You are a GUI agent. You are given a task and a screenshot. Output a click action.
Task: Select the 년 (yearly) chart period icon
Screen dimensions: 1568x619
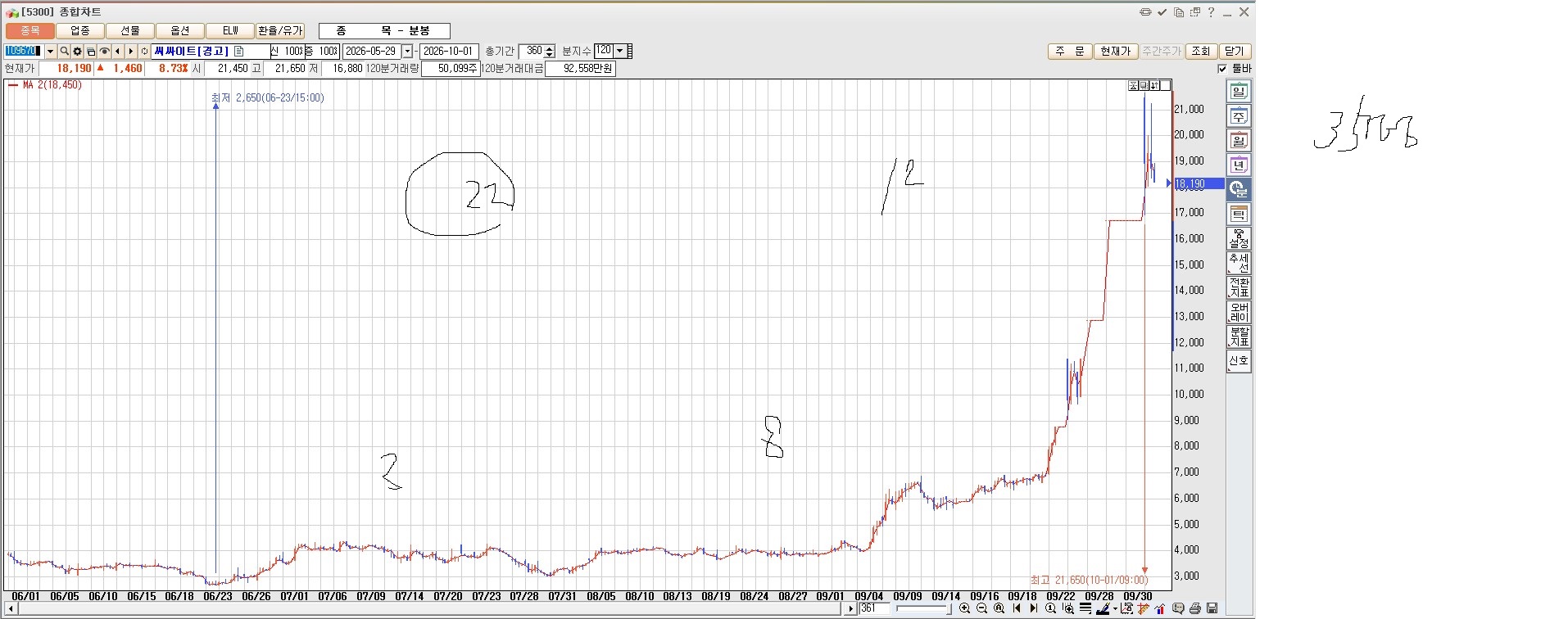click(1238, 165)
